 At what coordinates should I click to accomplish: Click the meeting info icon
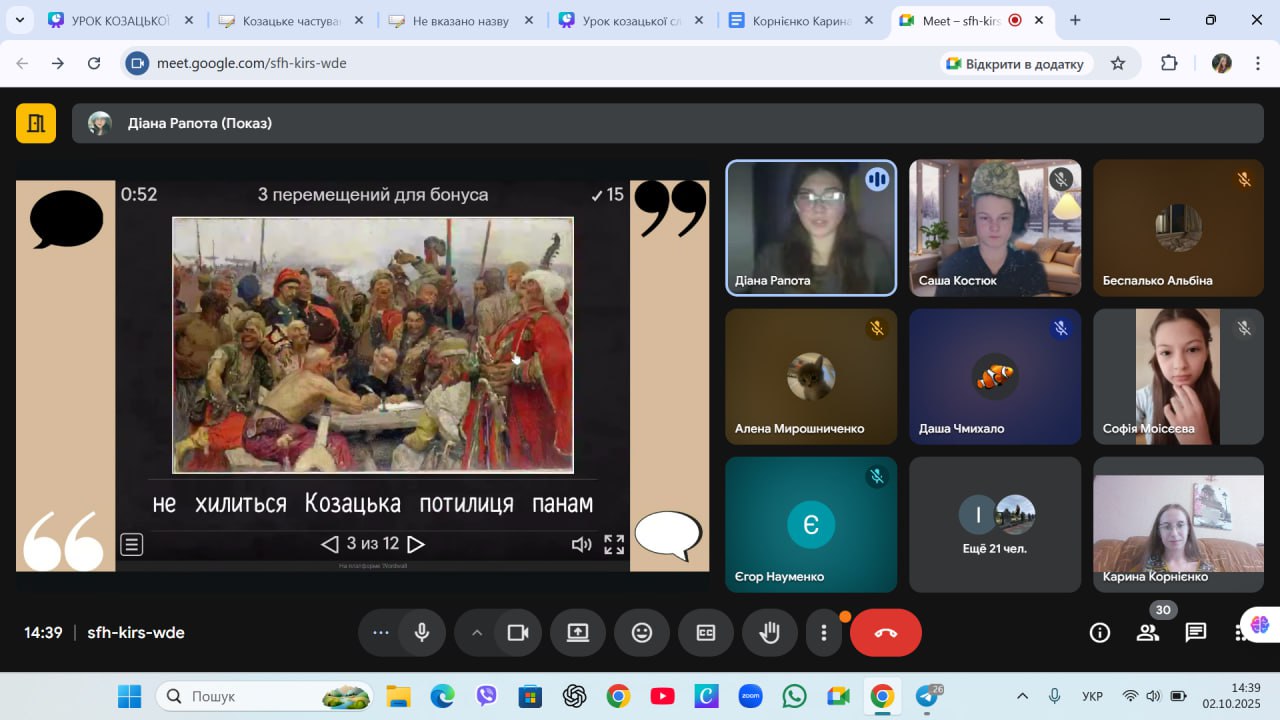click(1100, 632)
